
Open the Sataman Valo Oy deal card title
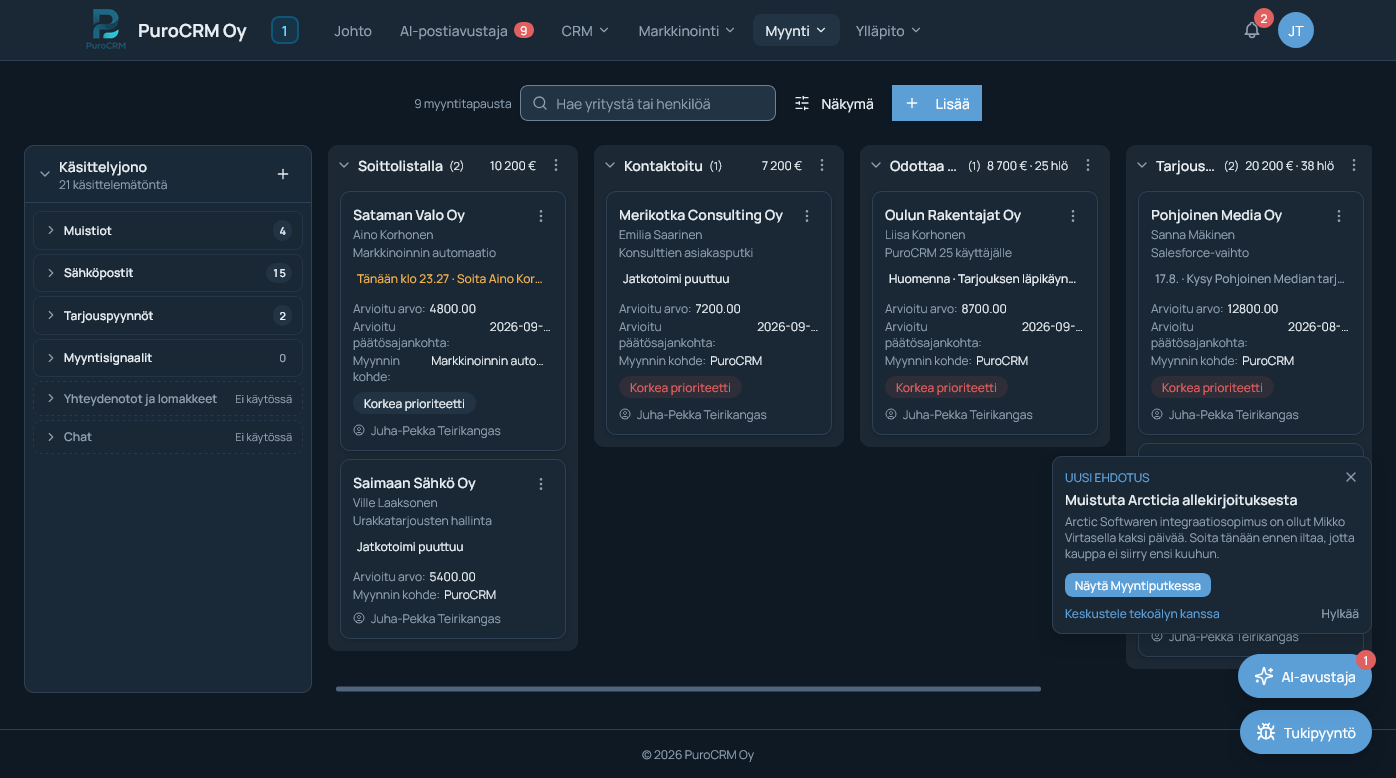pos(409,215)
